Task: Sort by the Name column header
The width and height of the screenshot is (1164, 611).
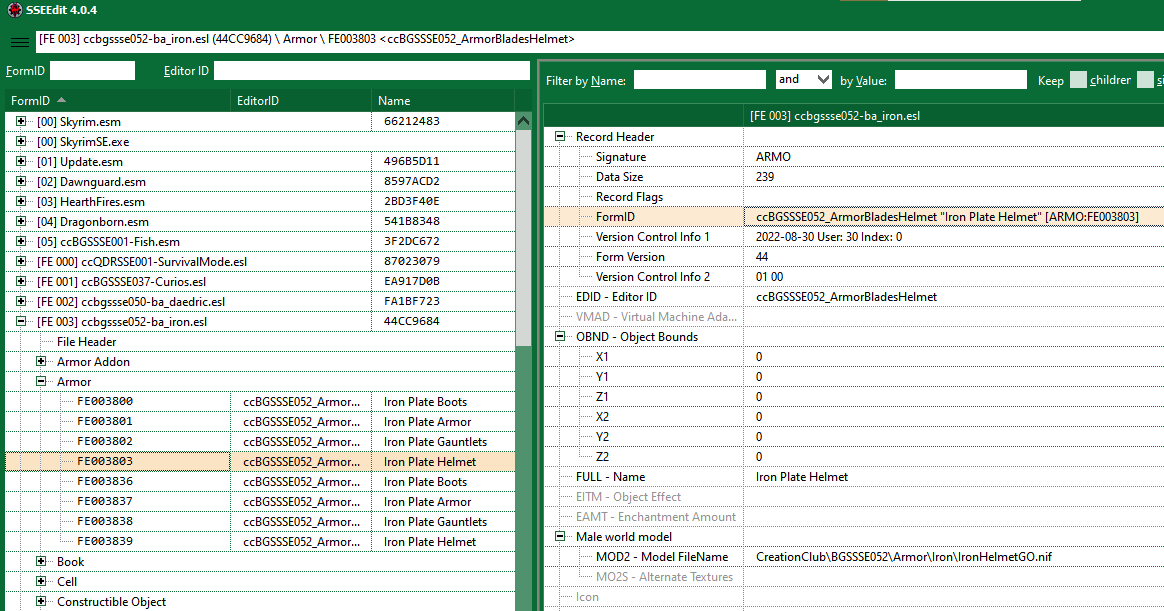Action: tap(442, 100)
